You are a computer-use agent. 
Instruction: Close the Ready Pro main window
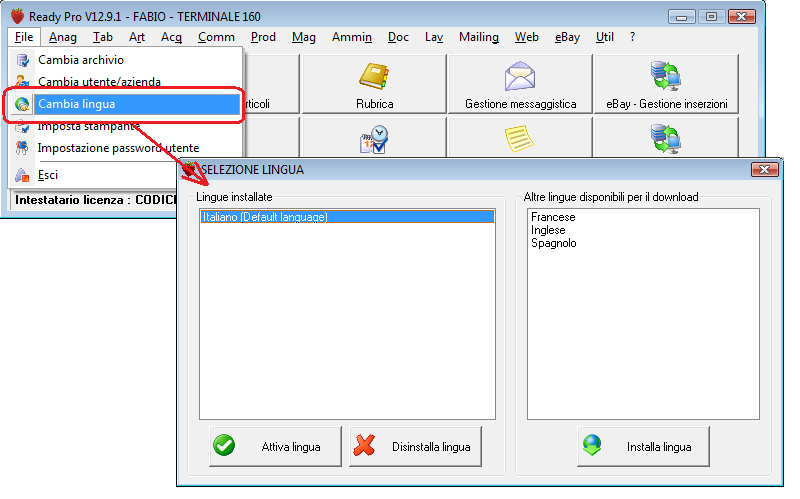[742, 17]
